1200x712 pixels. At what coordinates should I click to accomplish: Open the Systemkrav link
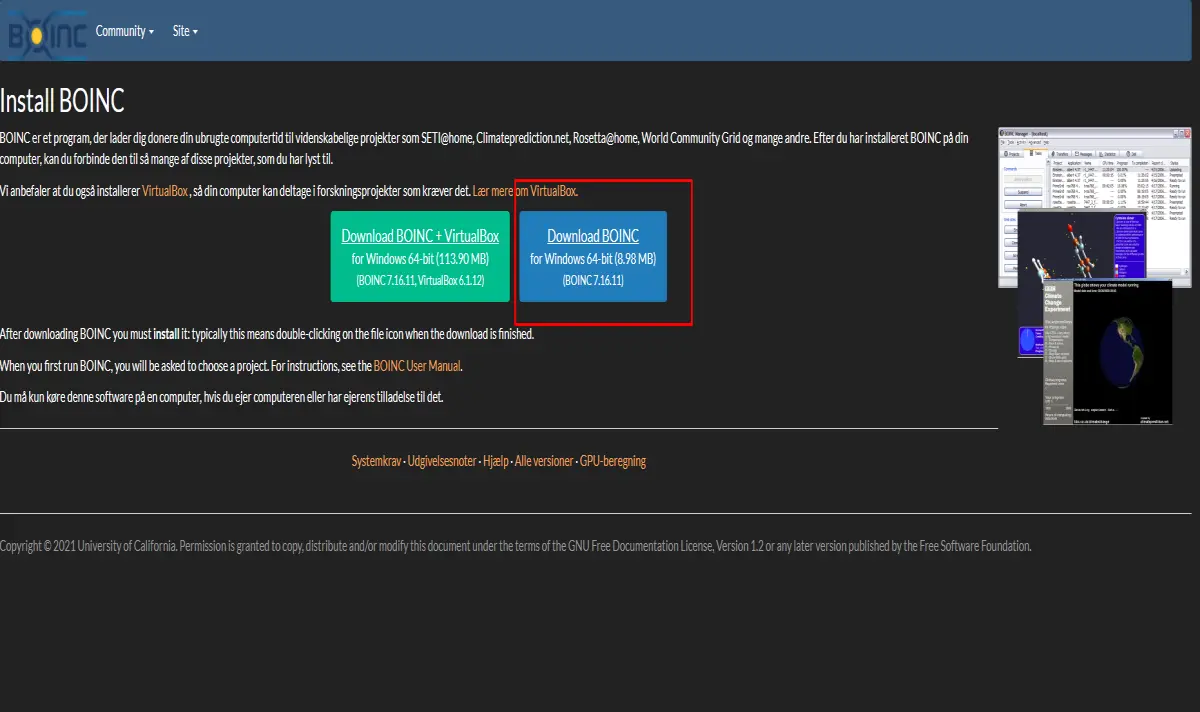point(376,461)
